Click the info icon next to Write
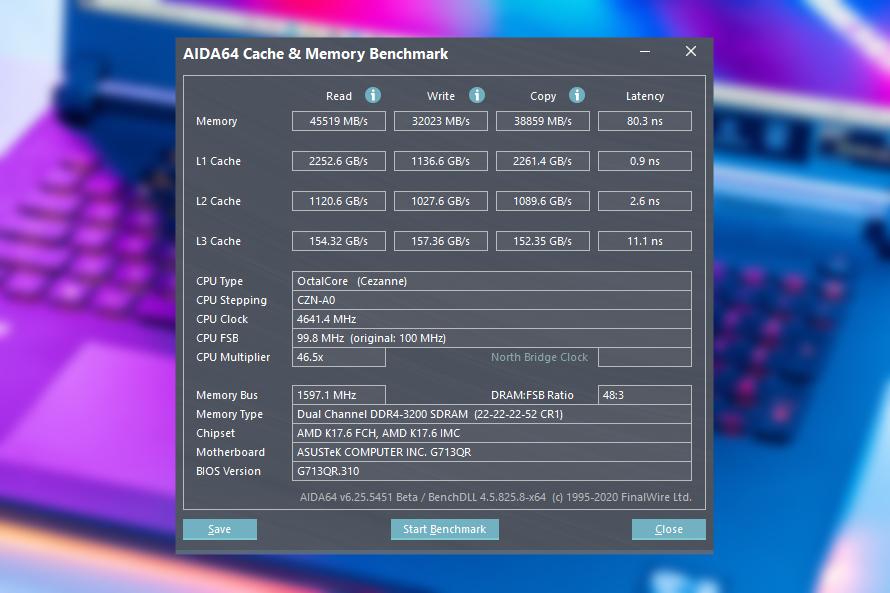This screenshot has height=593, width=890. 476,95
